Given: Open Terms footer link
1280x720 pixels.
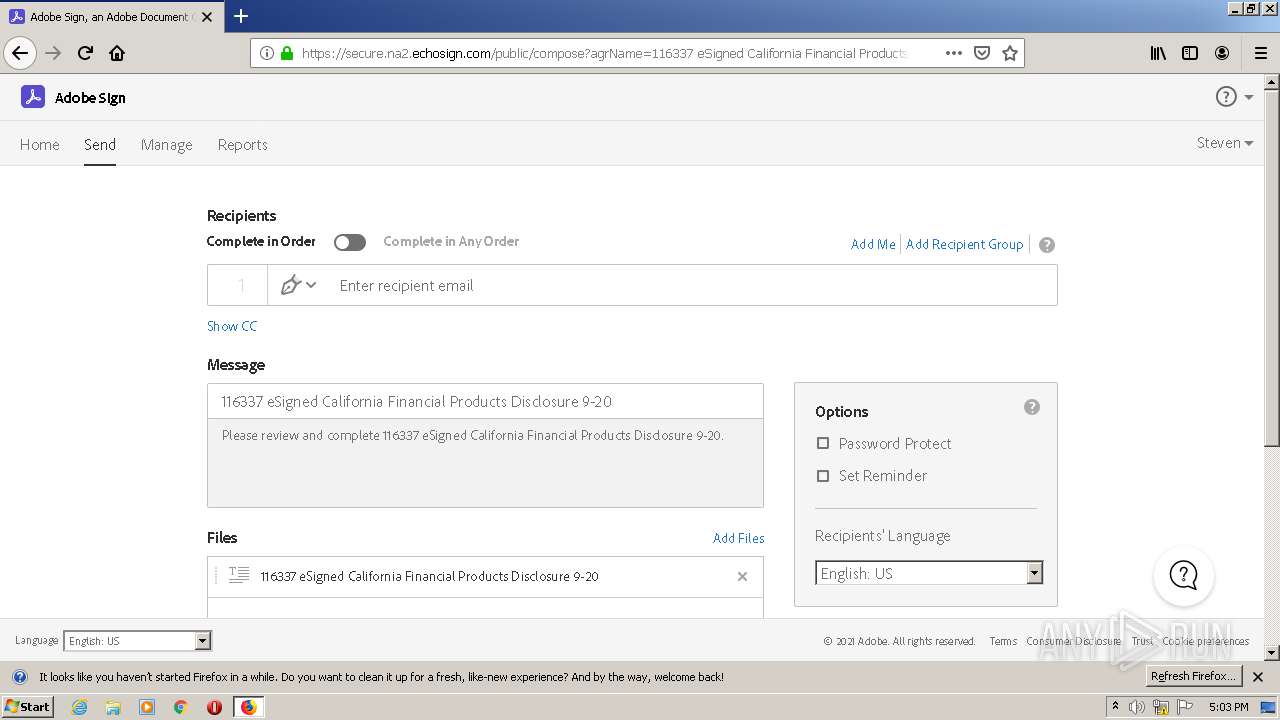Looking at the screenshot, I should tap(1003, 641).
